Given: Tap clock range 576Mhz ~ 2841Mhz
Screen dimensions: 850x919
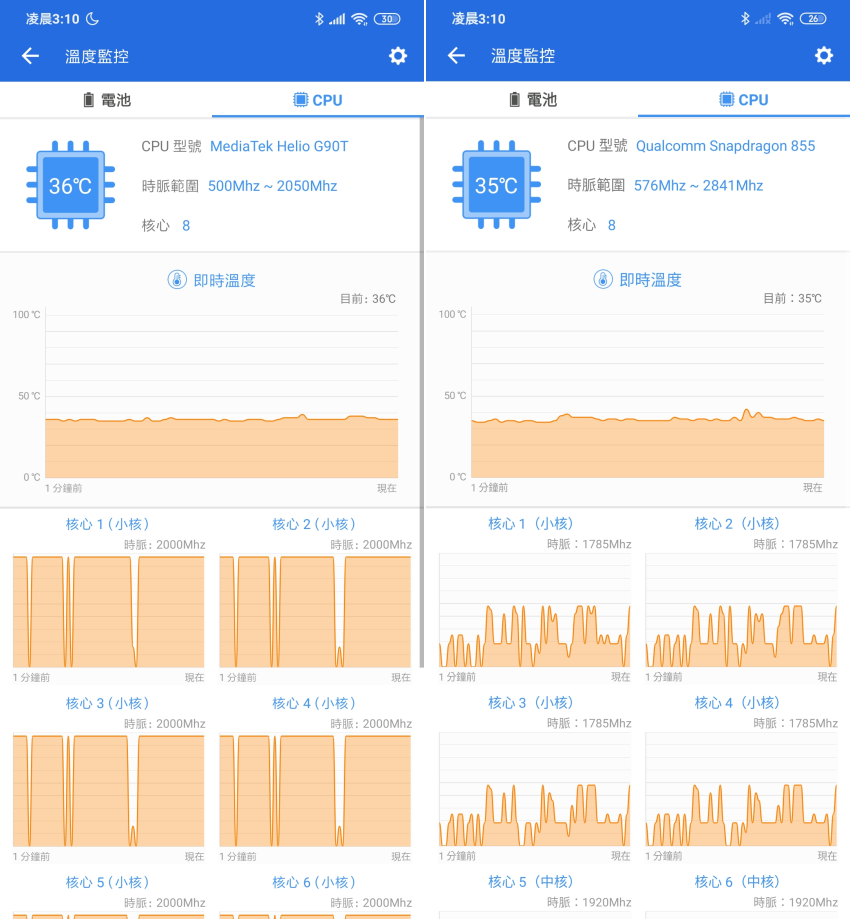Looking at the screenshot, I should (x=698, y=185).
